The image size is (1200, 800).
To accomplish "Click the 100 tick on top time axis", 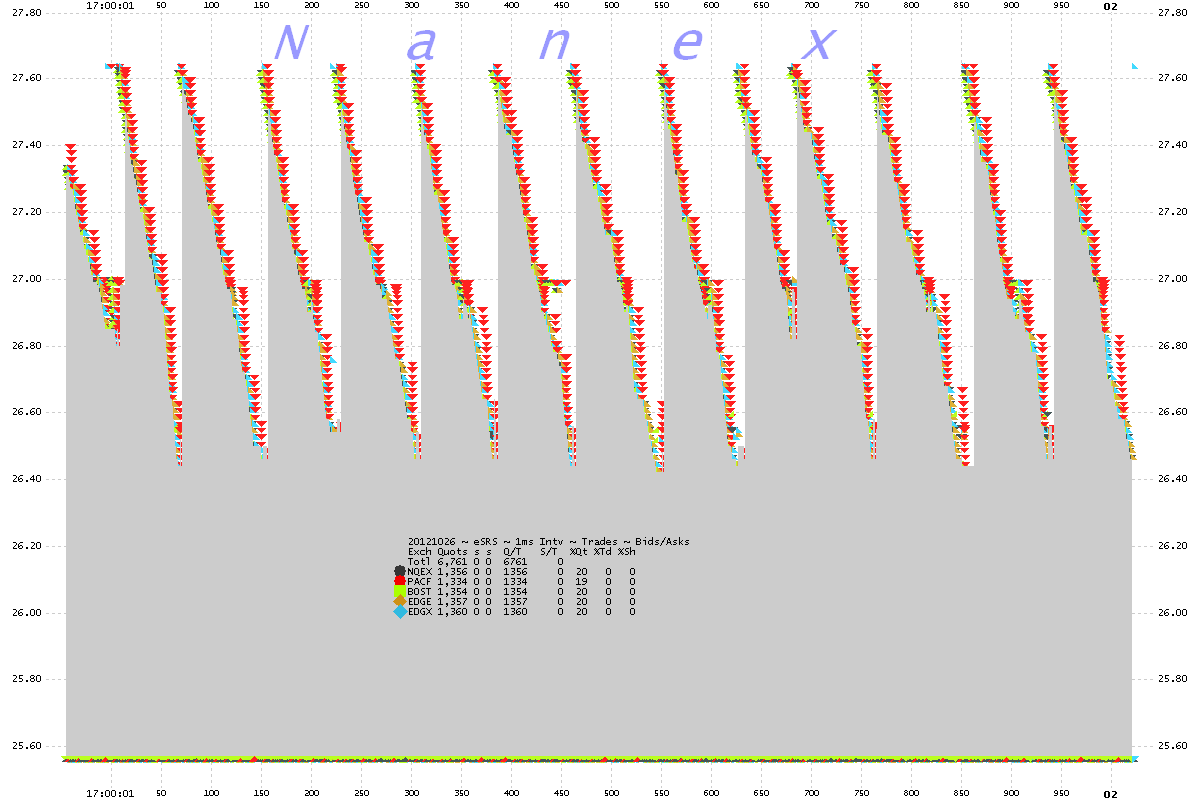I will (x=211, y=6).
